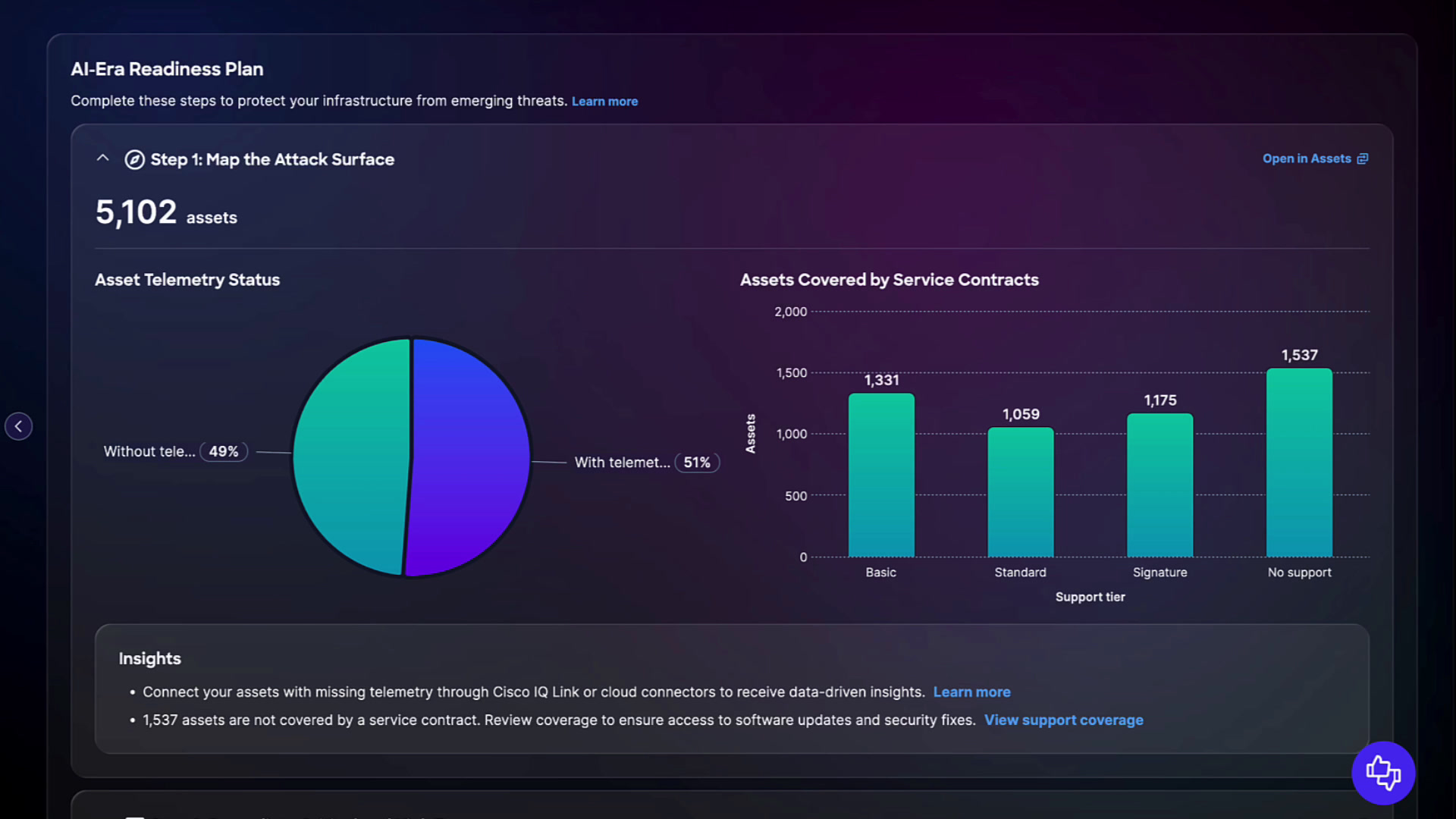Click the Basic axis label

tap(881, 573)
